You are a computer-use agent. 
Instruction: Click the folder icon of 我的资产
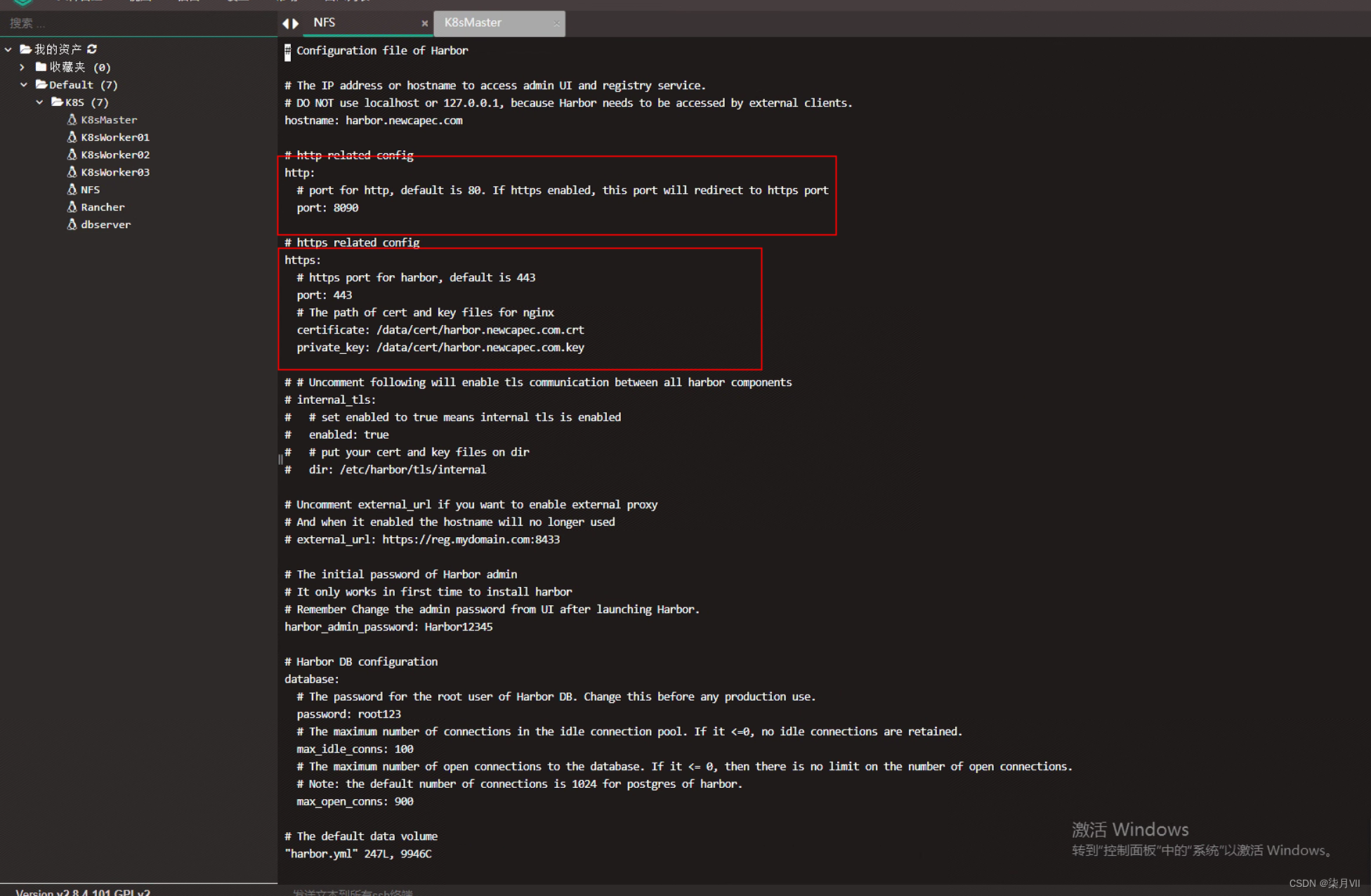(x=25, y=49)
